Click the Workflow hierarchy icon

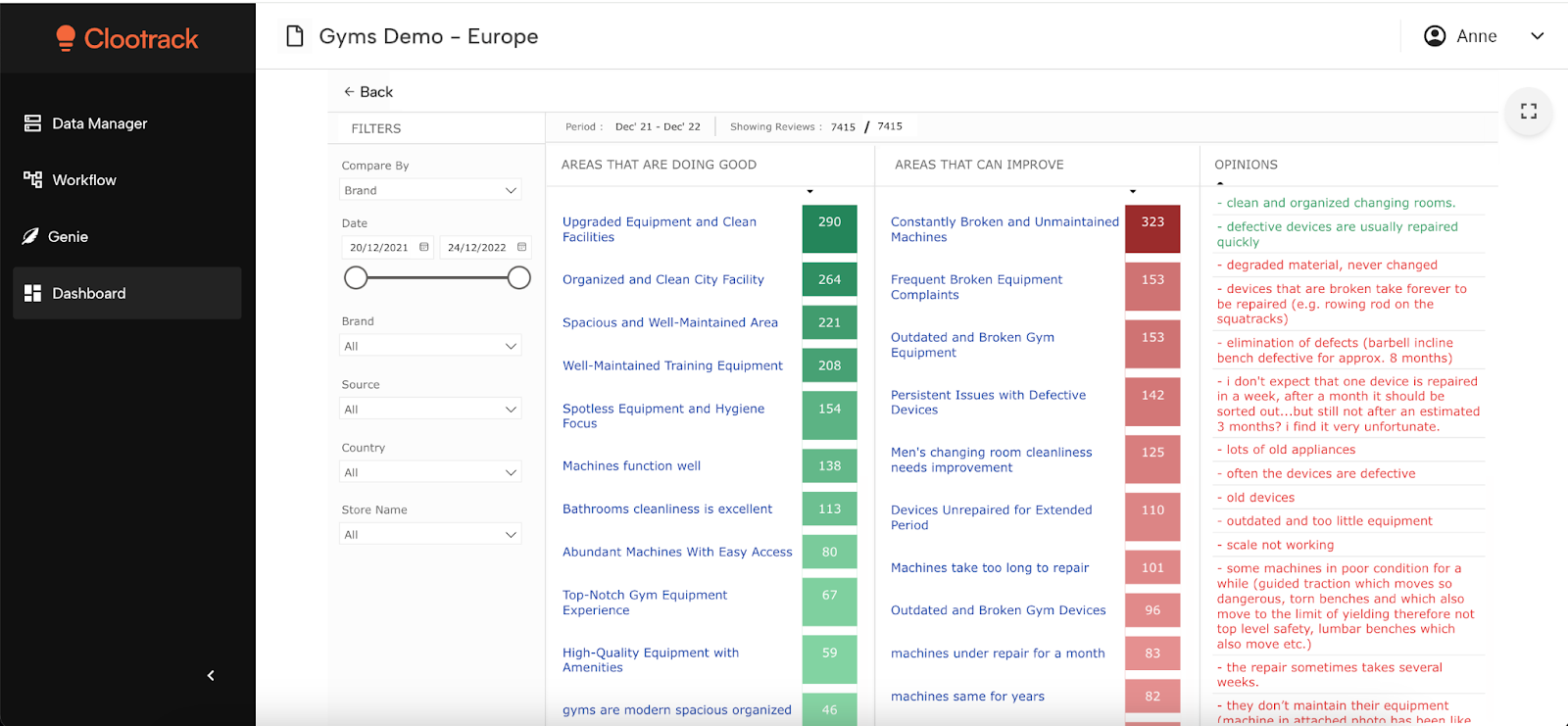pyautogui.click(x=32, y=179)
